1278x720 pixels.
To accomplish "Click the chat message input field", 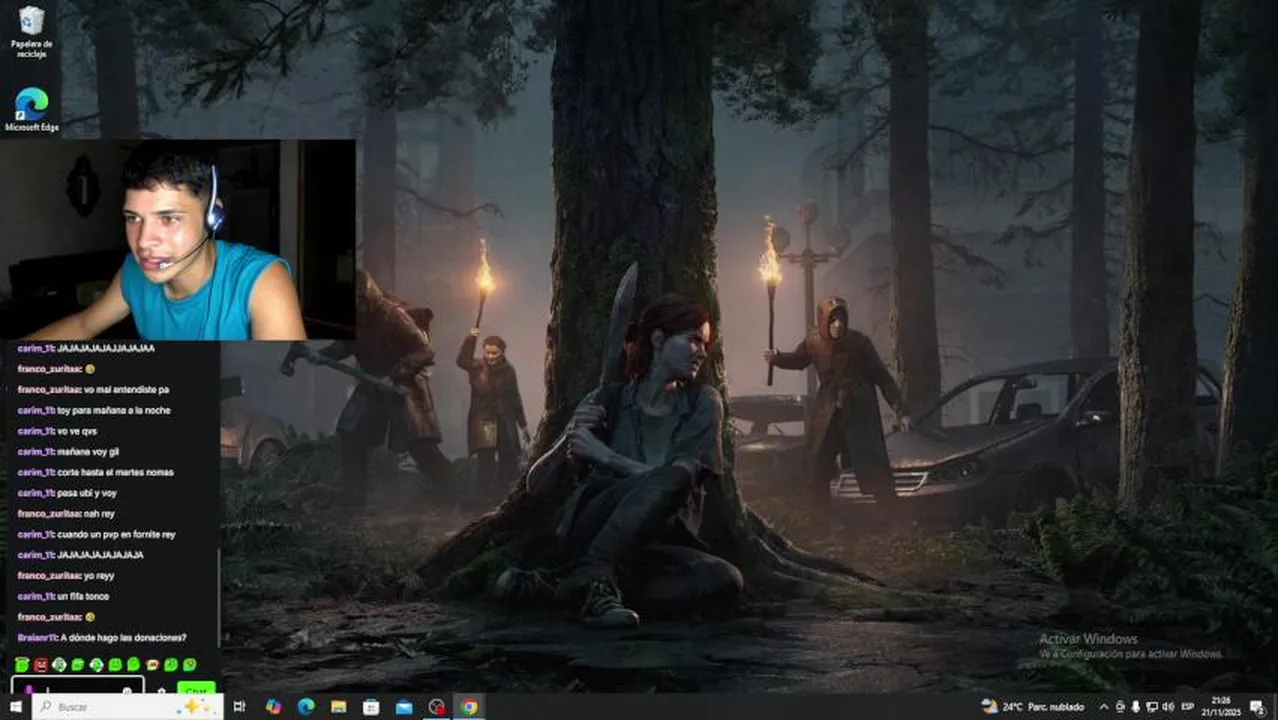I will coord(77,686).
